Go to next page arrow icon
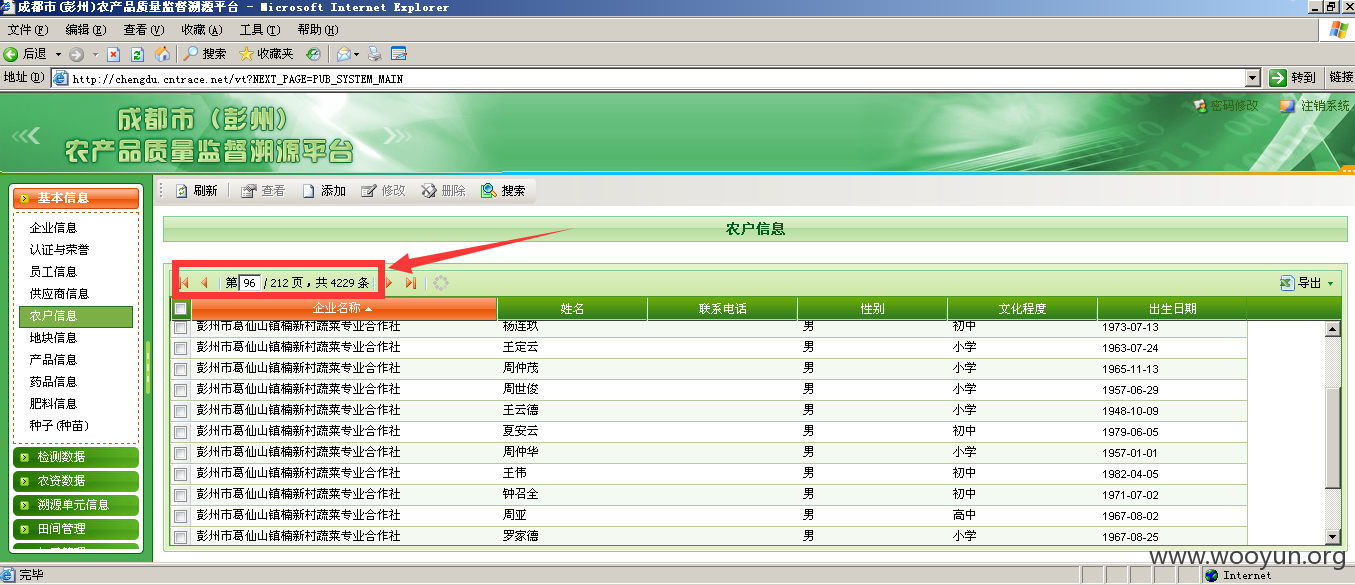1355x585 pixels. pyautogui.click(x=390, y=283)
